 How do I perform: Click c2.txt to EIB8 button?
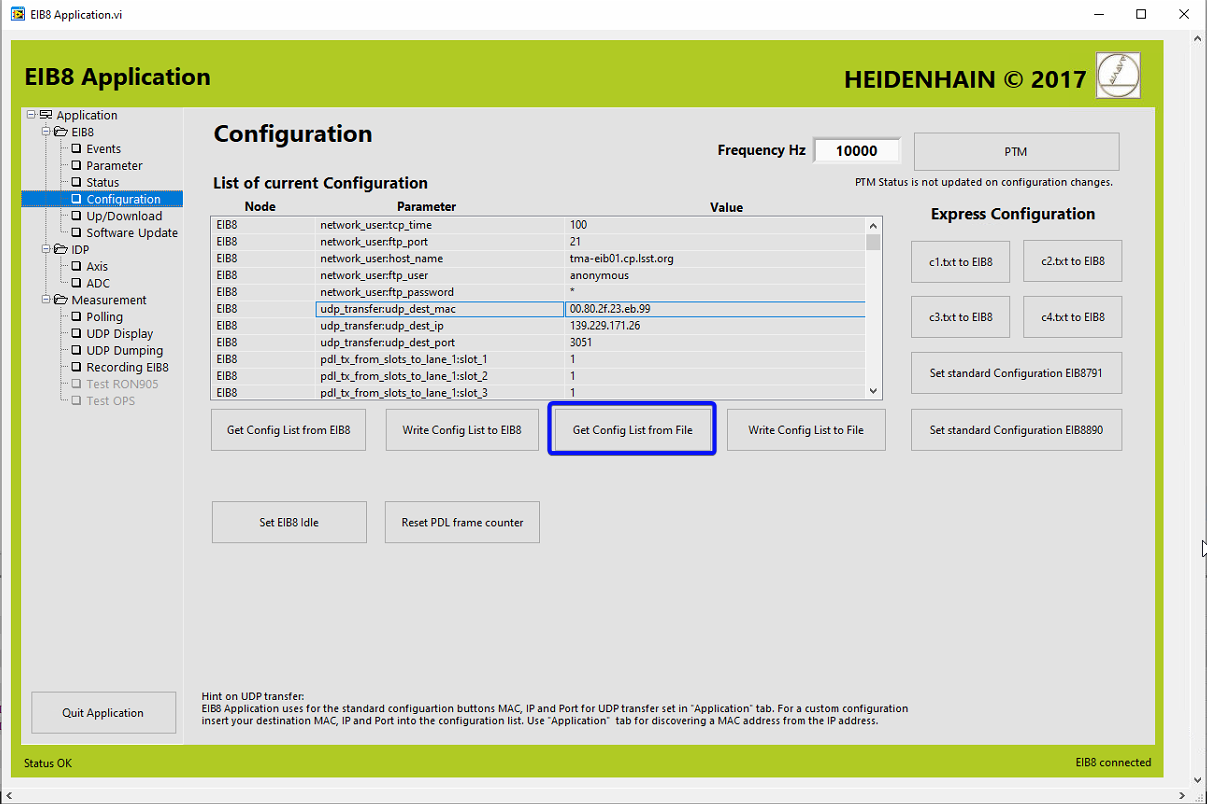point(1073,261)
